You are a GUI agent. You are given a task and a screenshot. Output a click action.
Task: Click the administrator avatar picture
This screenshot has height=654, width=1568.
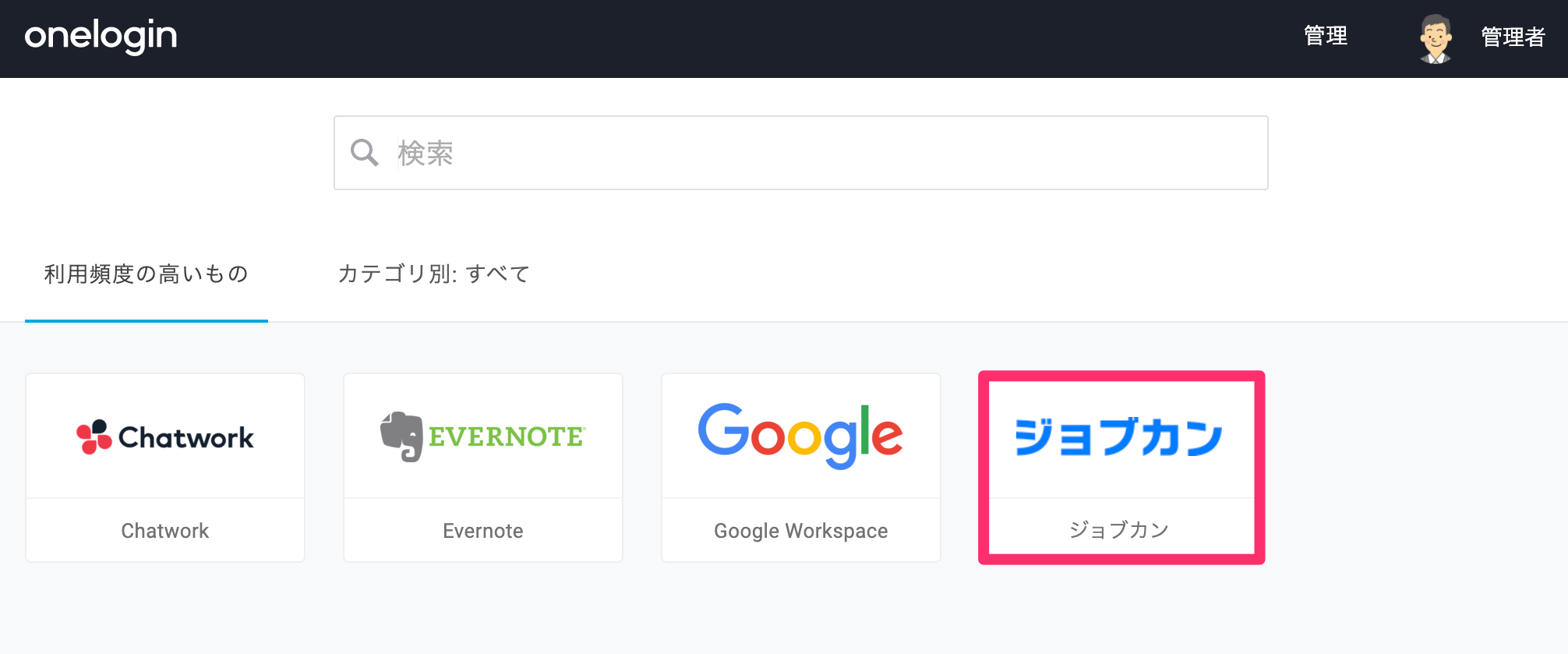1436,38
